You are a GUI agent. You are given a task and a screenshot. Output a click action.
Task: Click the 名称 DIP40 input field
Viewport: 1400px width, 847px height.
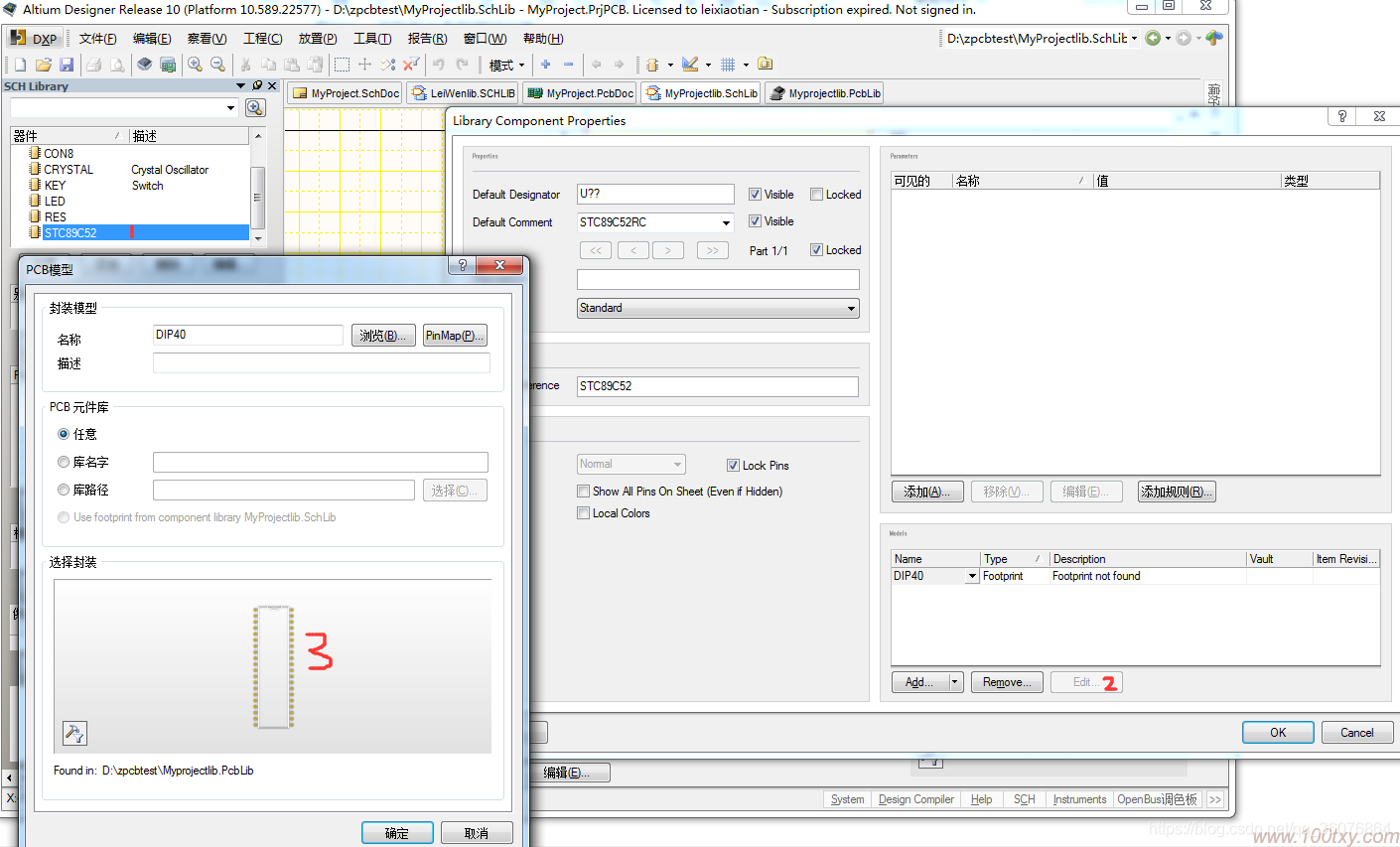(x=248, y=335)
